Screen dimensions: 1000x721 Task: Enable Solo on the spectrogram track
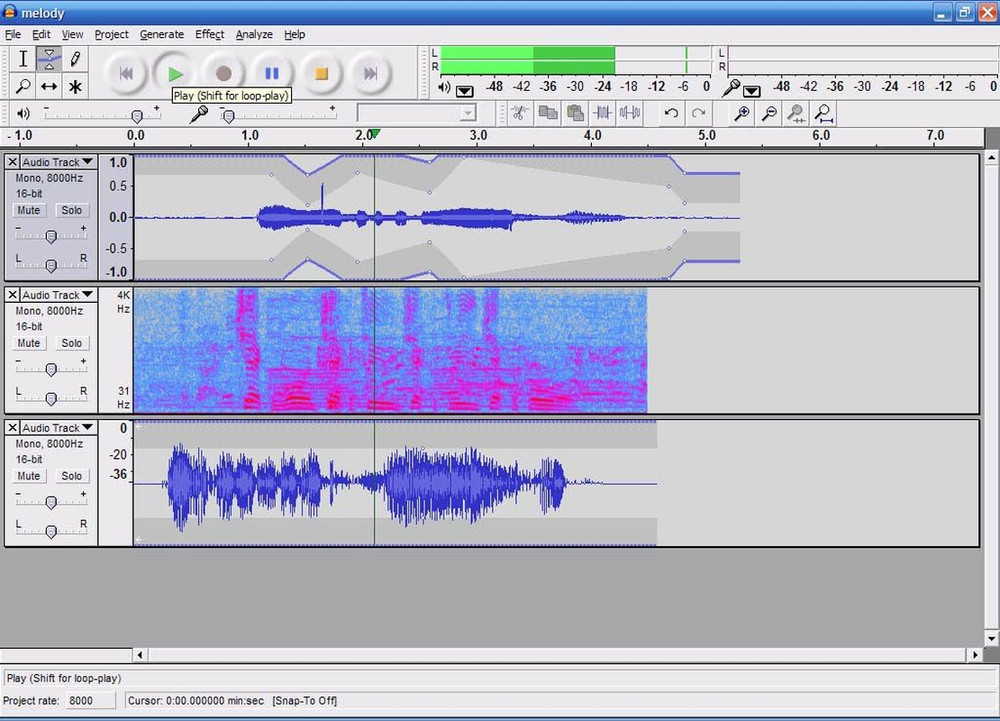71,343
